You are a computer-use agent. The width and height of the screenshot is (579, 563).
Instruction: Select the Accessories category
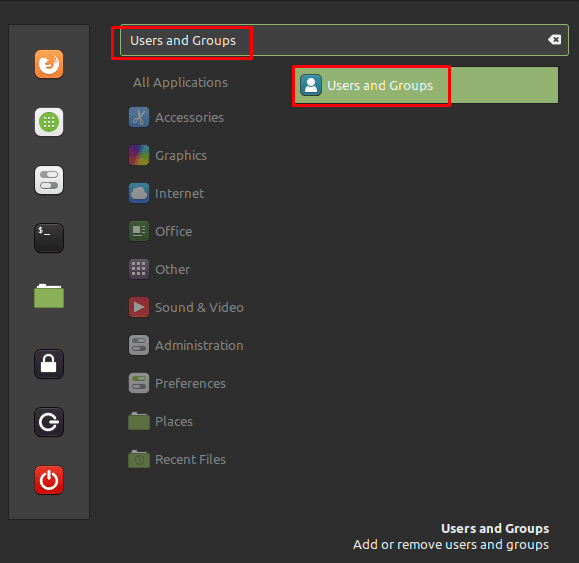pyautogui.click(x=177, y=117)
